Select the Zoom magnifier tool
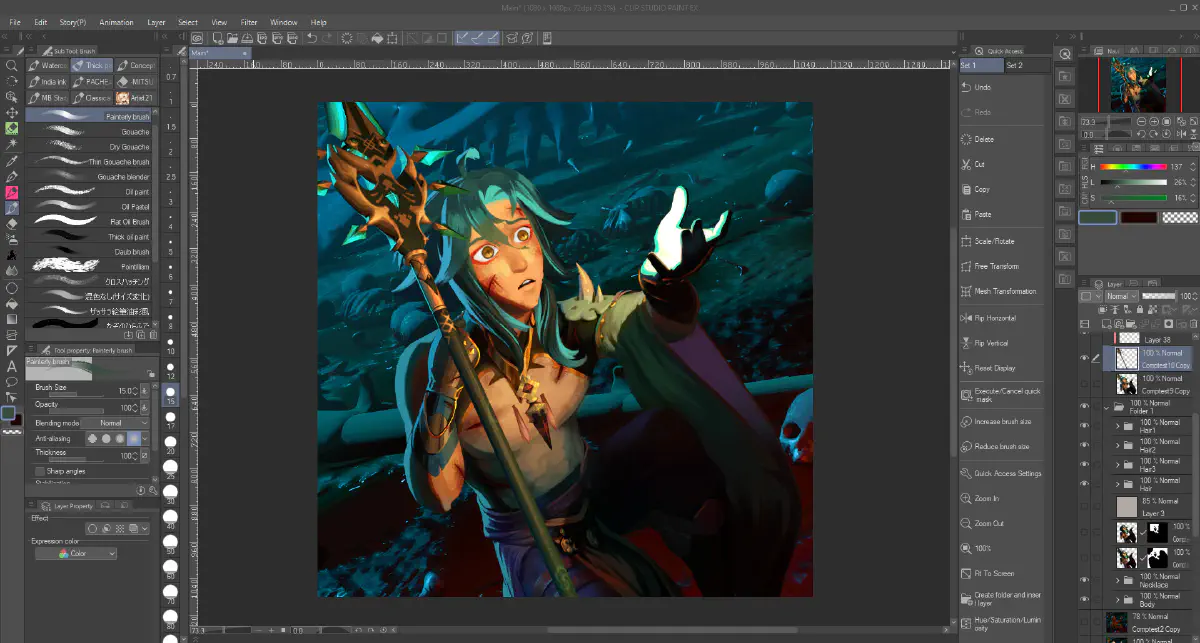Viewport: 1200px width, 643px height. (x=11, y=65)
